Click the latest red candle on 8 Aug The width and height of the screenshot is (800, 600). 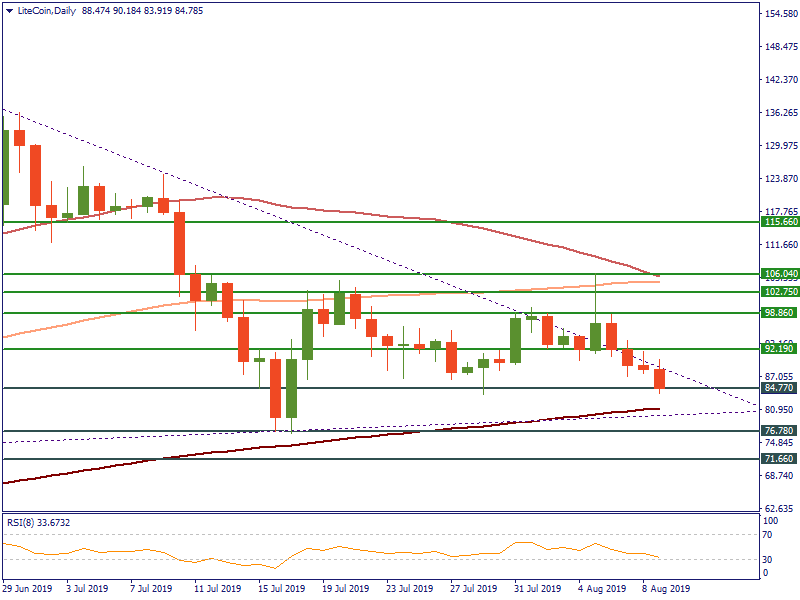coord(660,379)
